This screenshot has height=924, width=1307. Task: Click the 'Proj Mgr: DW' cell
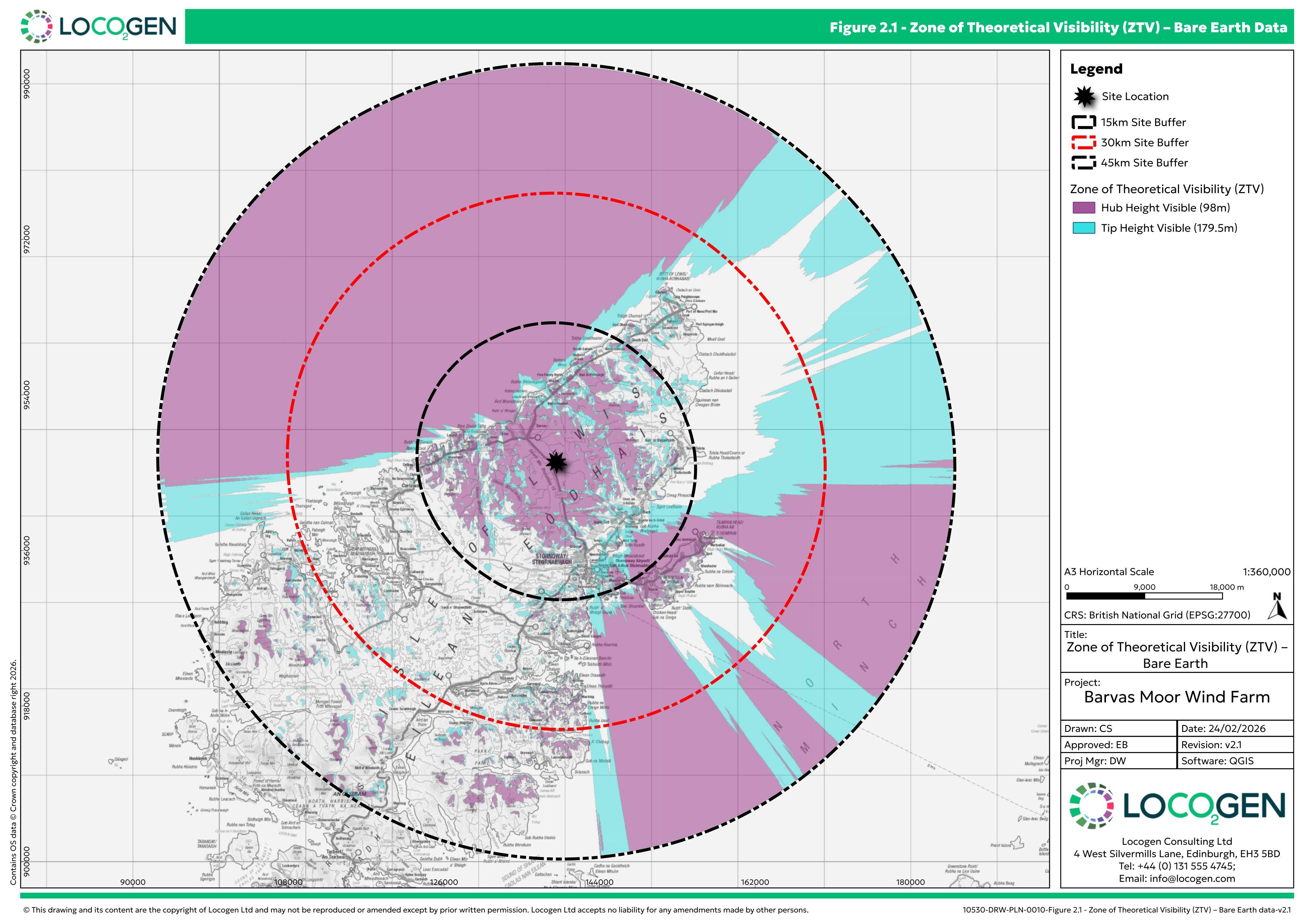1118,761
